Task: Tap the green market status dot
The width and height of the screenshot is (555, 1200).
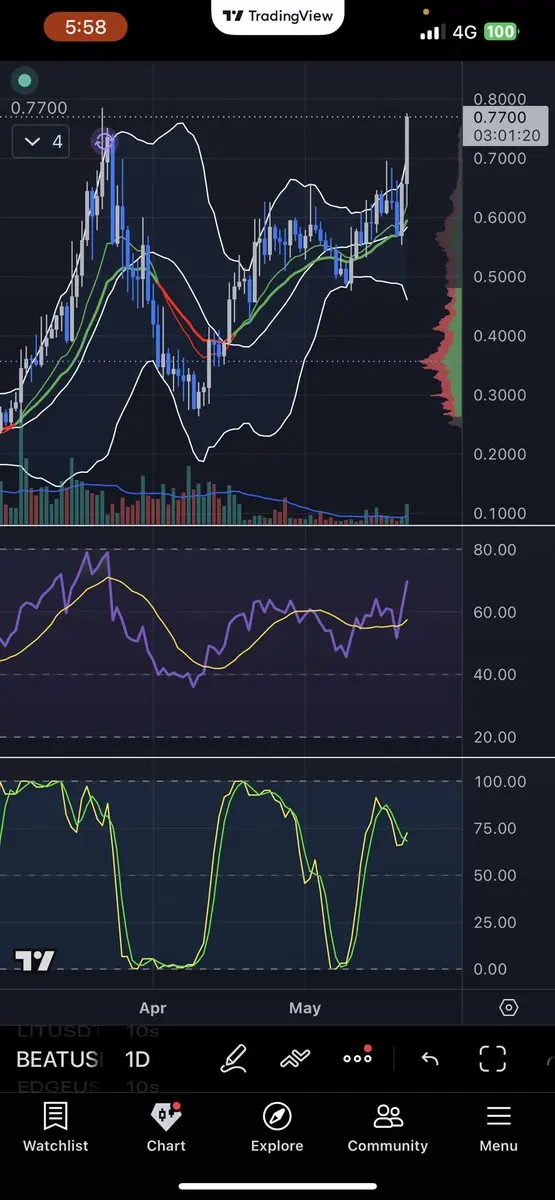Action: point(24,80)
